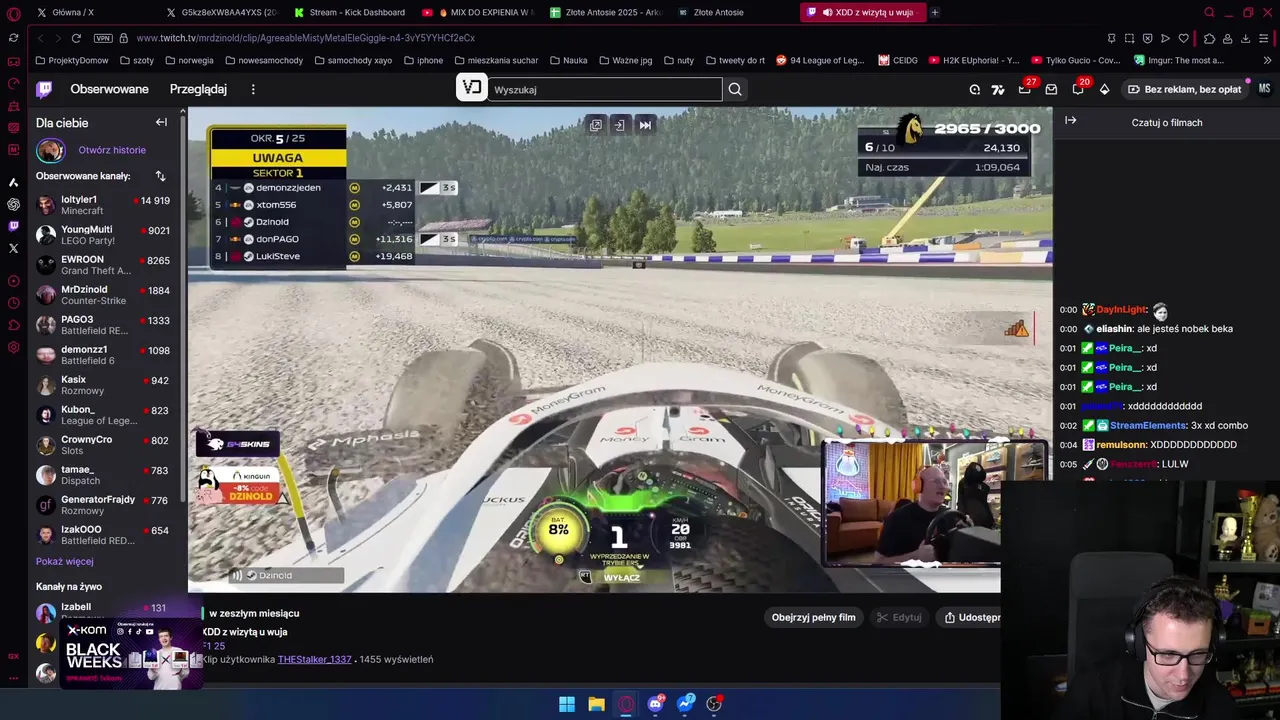Click the Udostępnij share button
The width and height of the screenshot is (1280, 720).
(x=970, y=617)
